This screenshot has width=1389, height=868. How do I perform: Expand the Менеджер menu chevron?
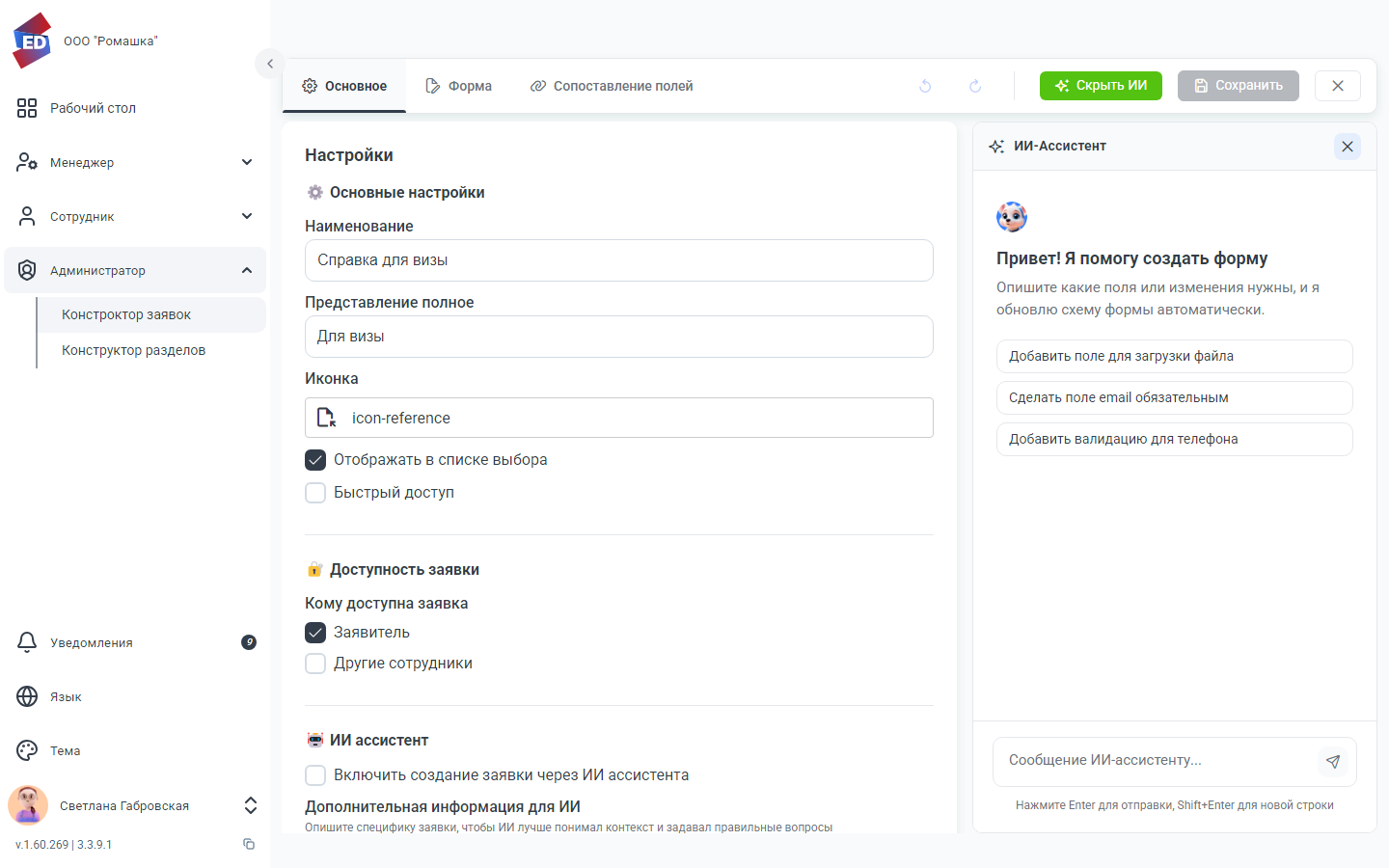pos(247,162)
